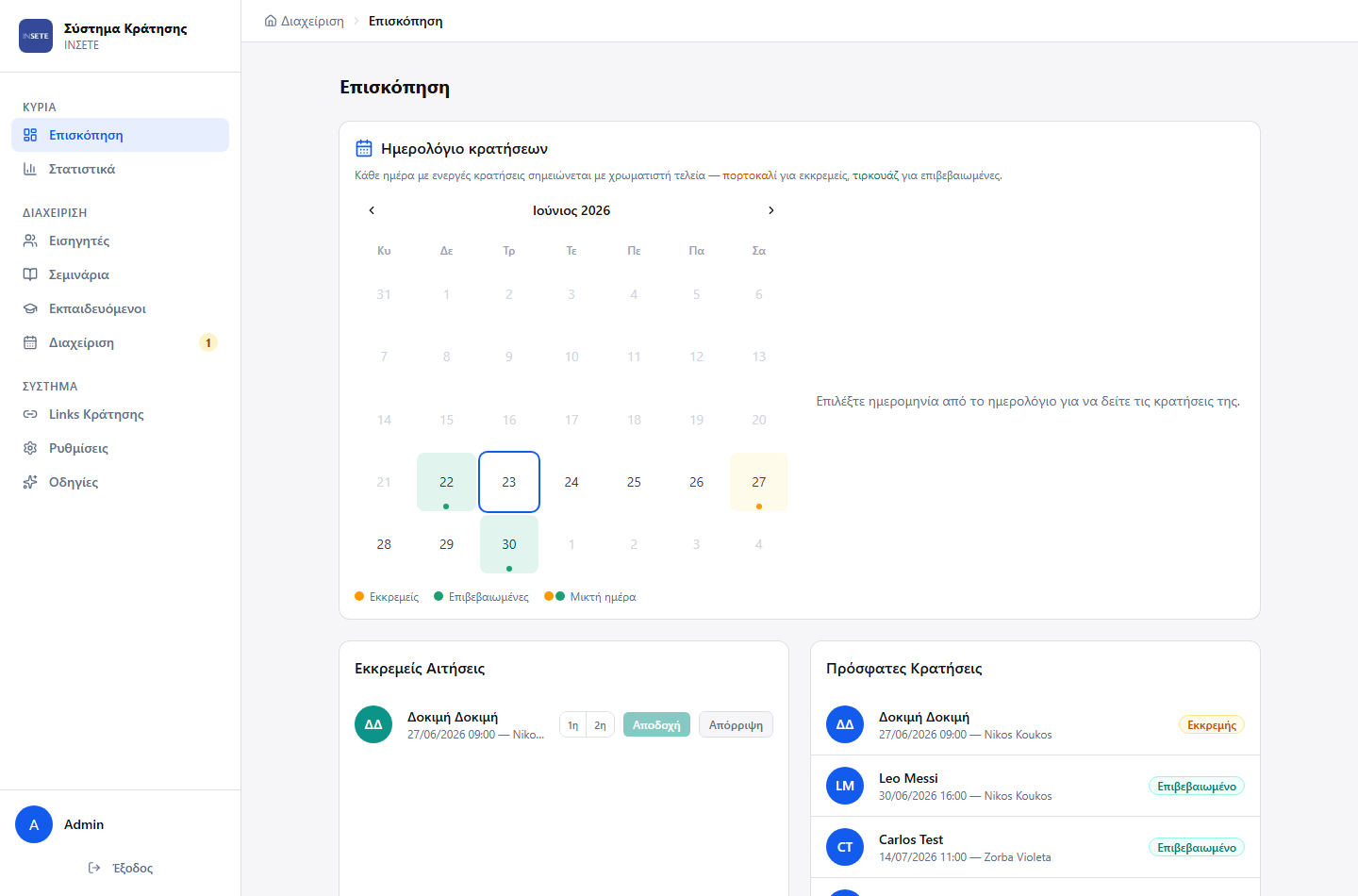Click the notification badge 1 on Διαχείριση
The width and height of the screenshot is (1358, 896).
[x=208, y=342]
